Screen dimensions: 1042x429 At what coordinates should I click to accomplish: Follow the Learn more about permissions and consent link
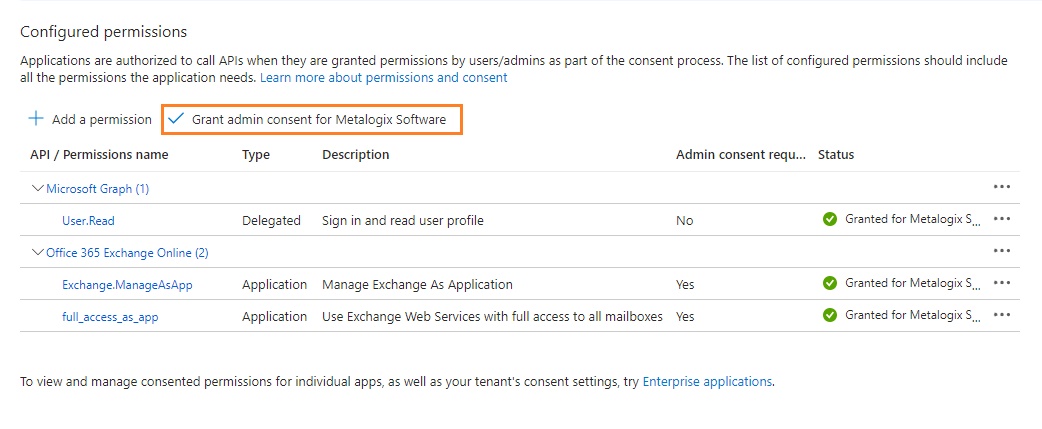point(383,77)
